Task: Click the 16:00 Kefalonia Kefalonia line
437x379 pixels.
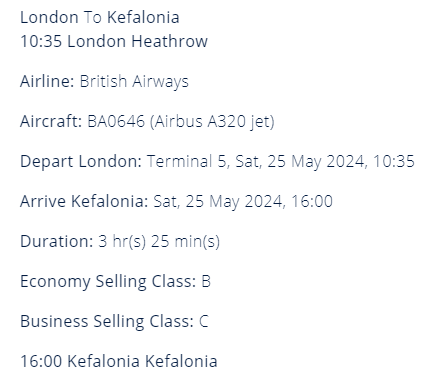Action: (x=119, y=361)
